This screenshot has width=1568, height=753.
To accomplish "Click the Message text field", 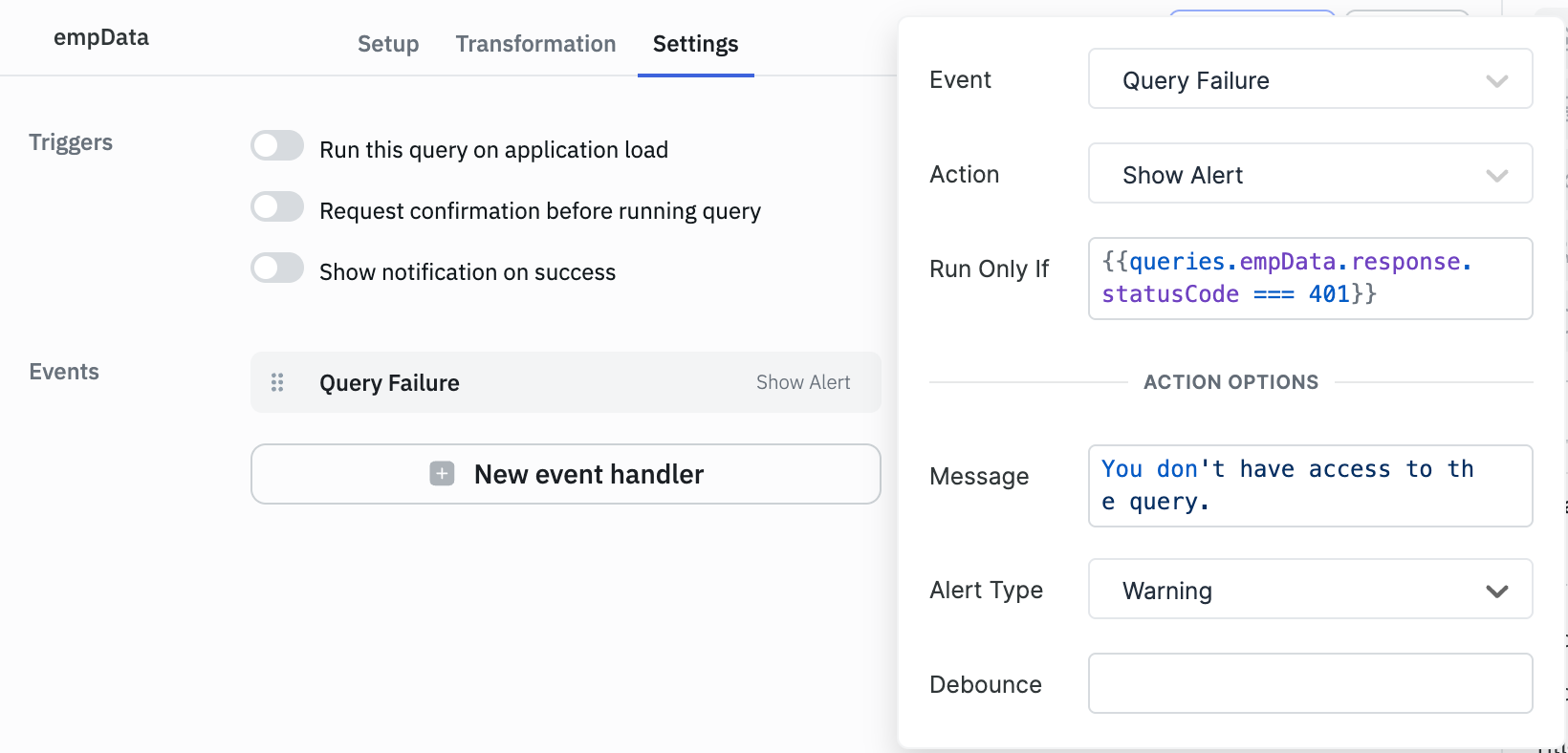I will [1309, 485].
